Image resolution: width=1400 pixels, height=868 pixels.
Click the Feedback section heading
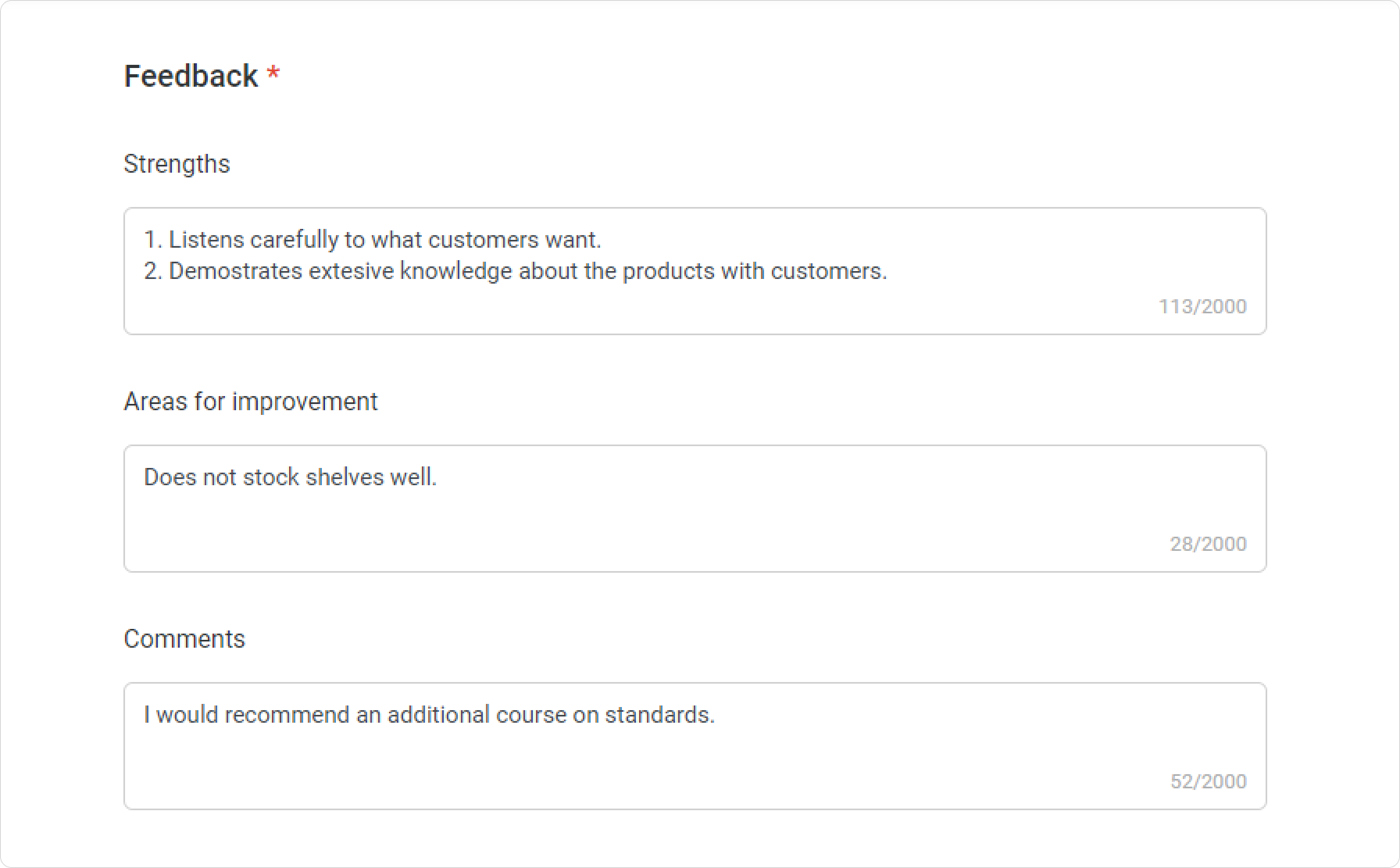(191, 76)
